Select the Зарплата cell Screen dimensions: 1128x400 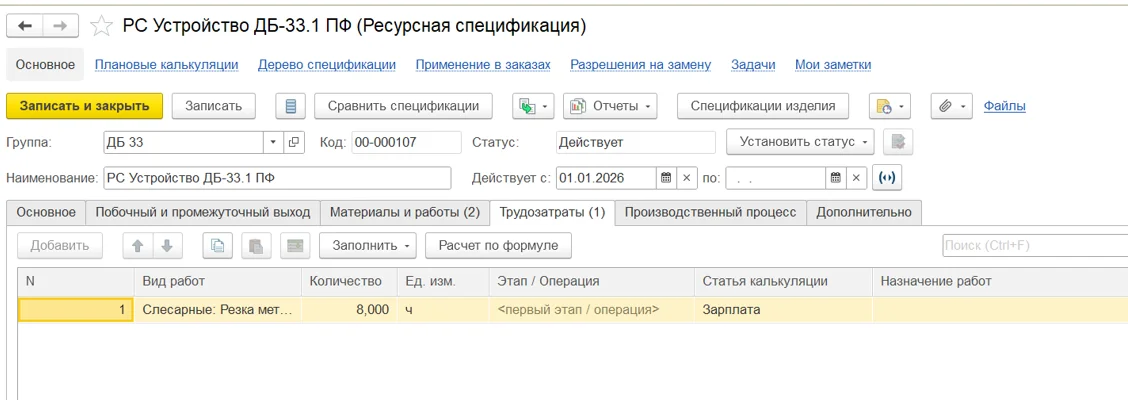point(783,310)
